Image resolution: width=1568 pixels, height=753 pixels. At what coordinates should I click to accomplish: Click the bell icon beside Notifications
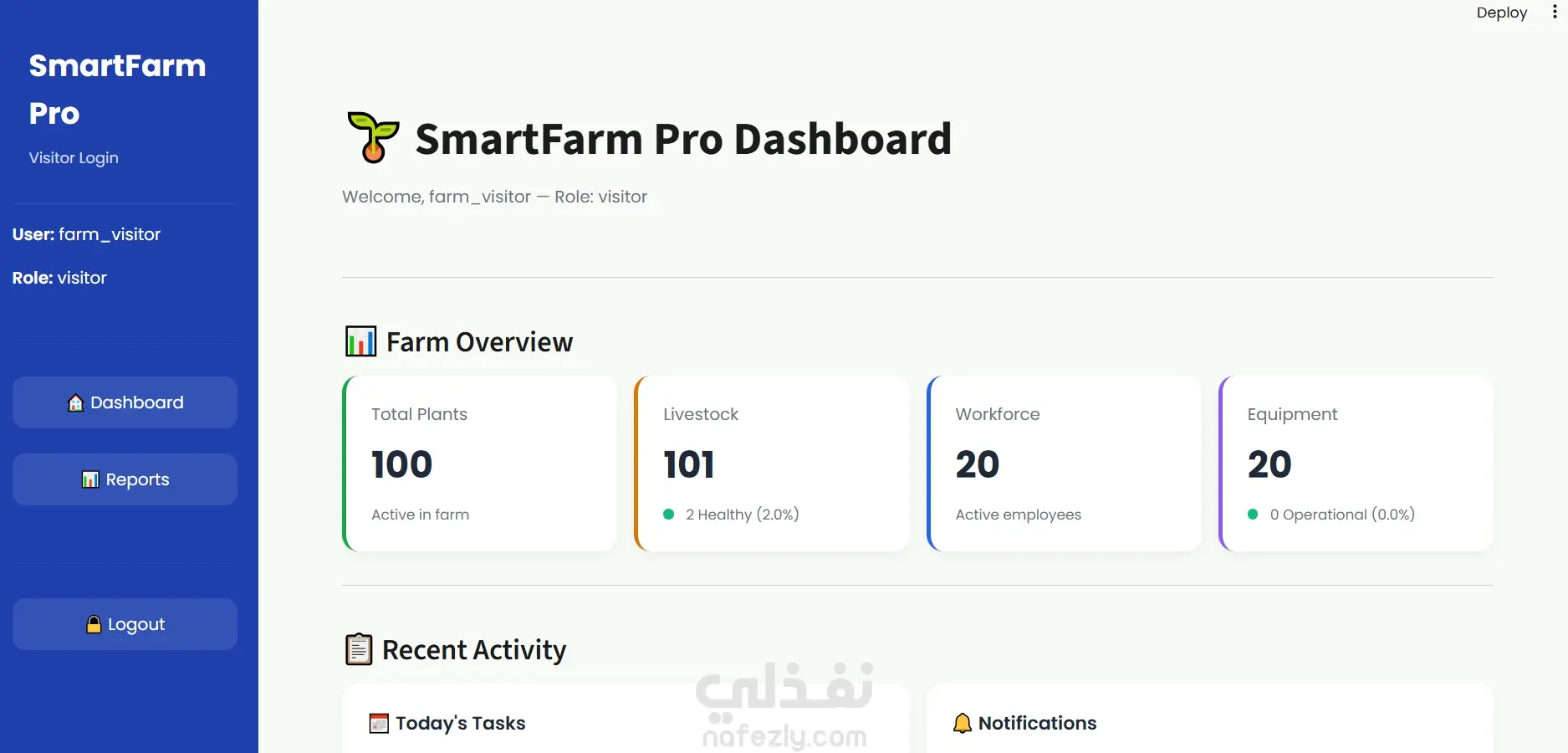point(963,723)
